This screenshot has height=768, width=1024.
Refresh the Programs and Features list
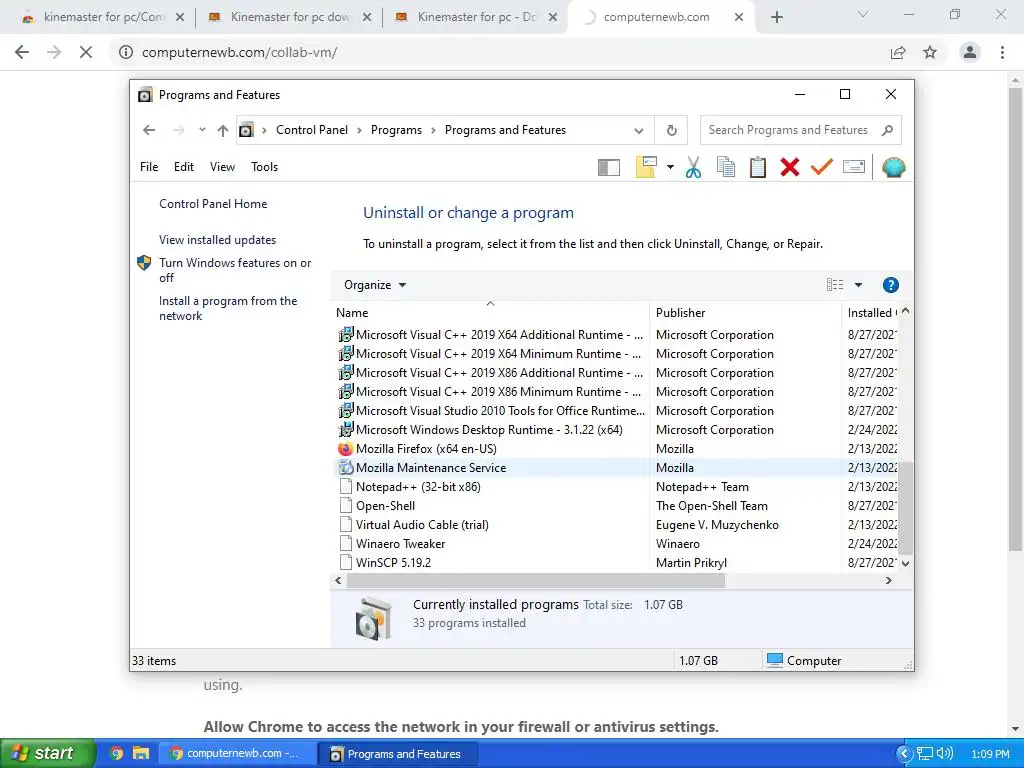click(671, 131)
